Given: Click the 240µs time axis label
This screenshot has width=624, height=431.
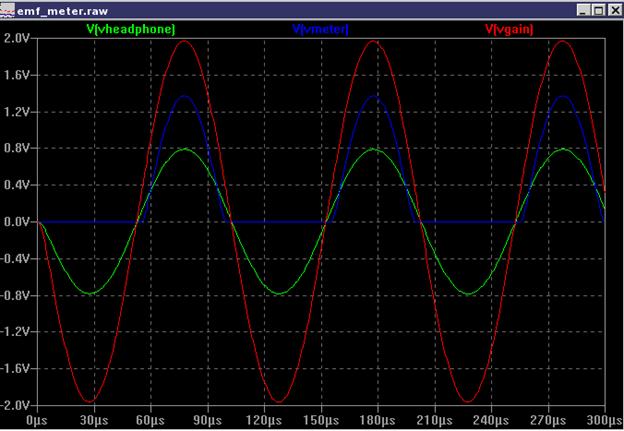Looking at the screenshot, I should [x=491, y=421].
